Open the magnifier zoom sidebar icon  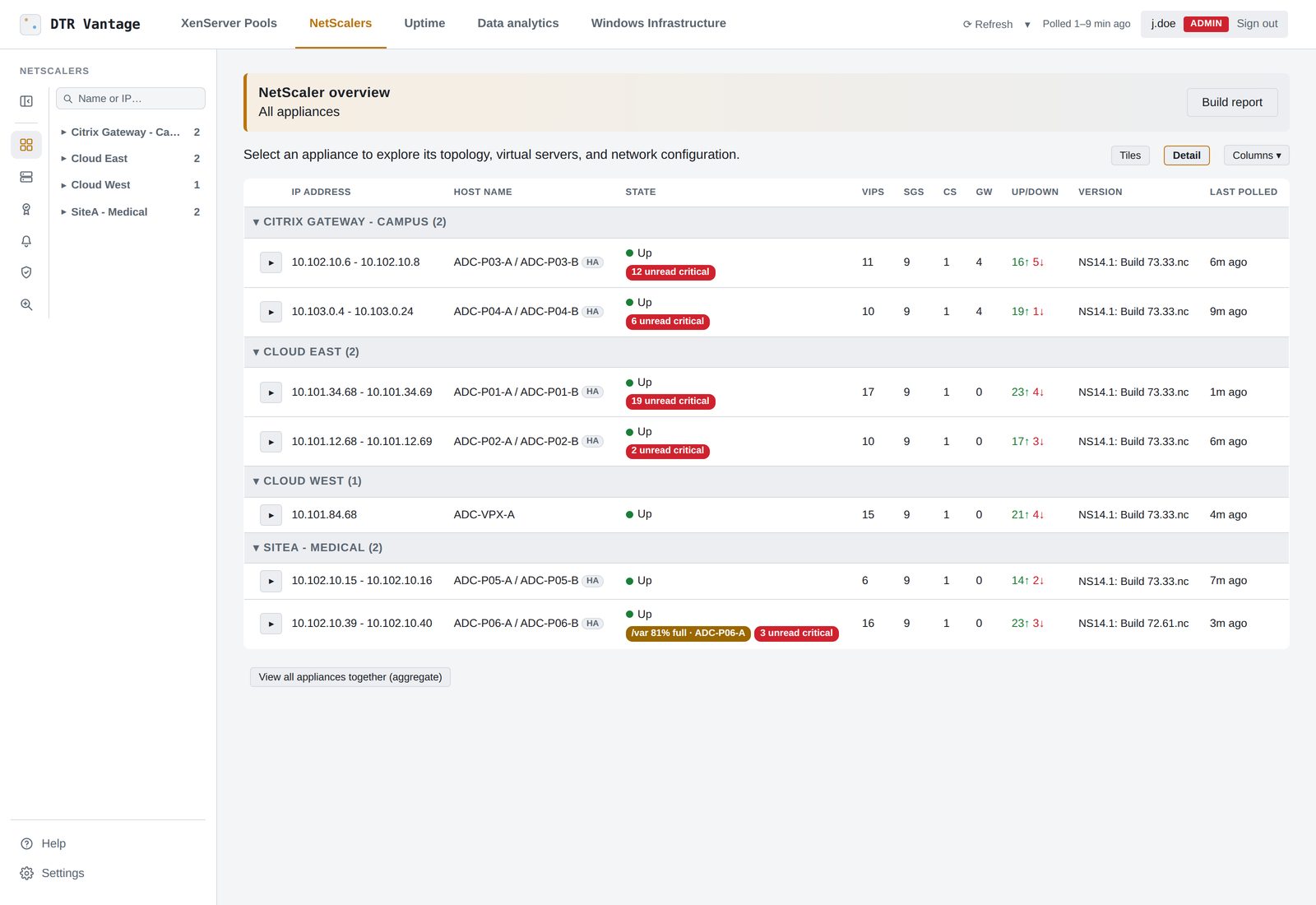[x=26, y=304]
